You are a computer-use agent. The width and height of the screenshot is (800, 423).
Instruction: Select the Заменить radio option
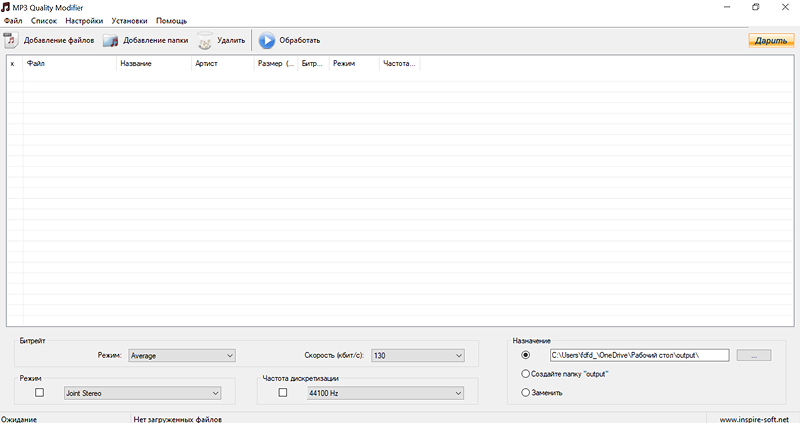coord(526,393)
